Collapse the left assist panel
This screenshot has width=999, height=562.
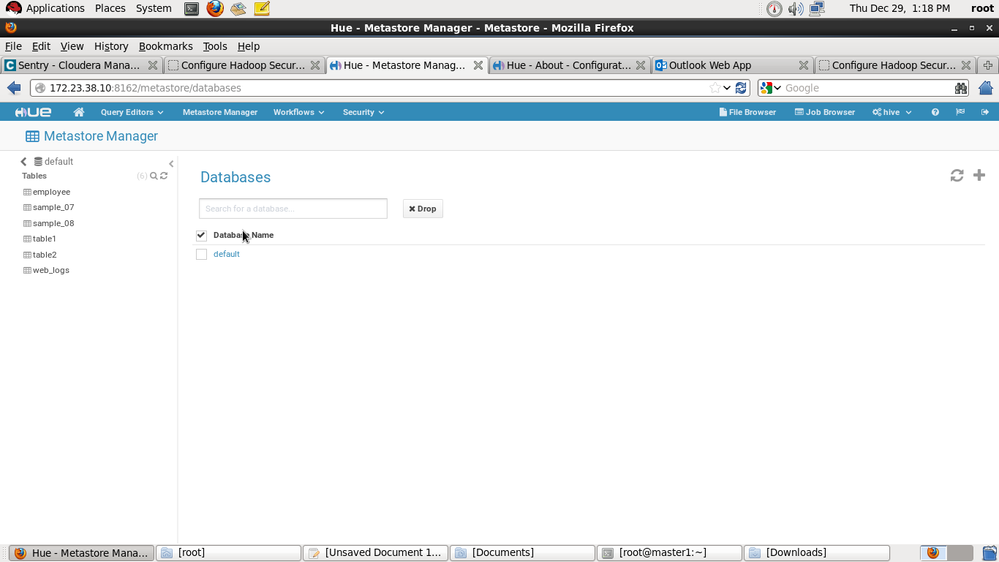[171, 164]
